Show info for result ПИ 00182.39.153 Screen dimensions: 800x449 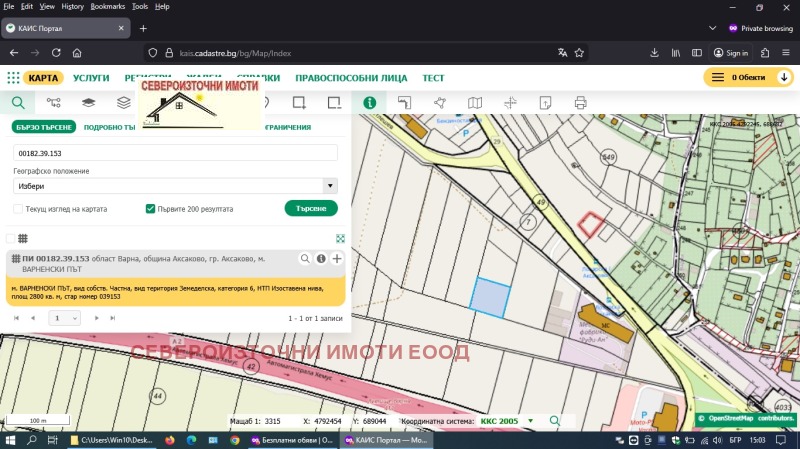click(321, 259)
